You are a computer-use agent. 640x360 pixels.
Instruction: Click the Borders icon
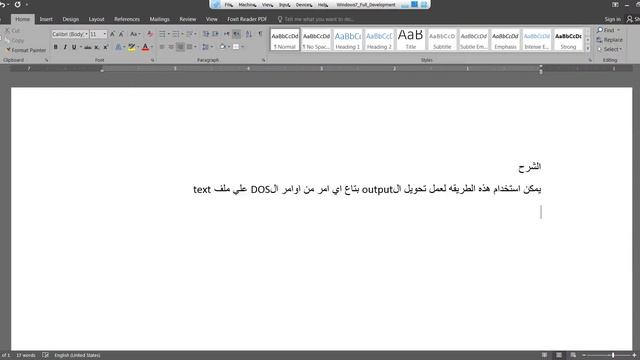coord(236,47)
